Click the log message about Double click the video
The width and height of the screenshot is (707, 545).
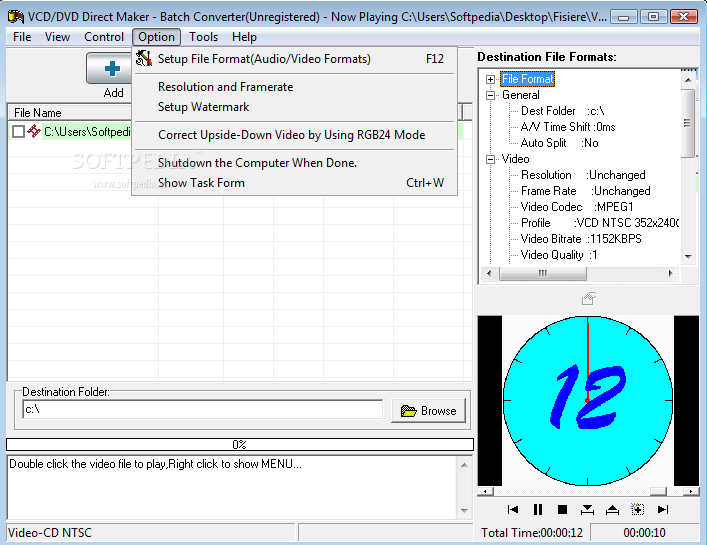coord(156,464)
